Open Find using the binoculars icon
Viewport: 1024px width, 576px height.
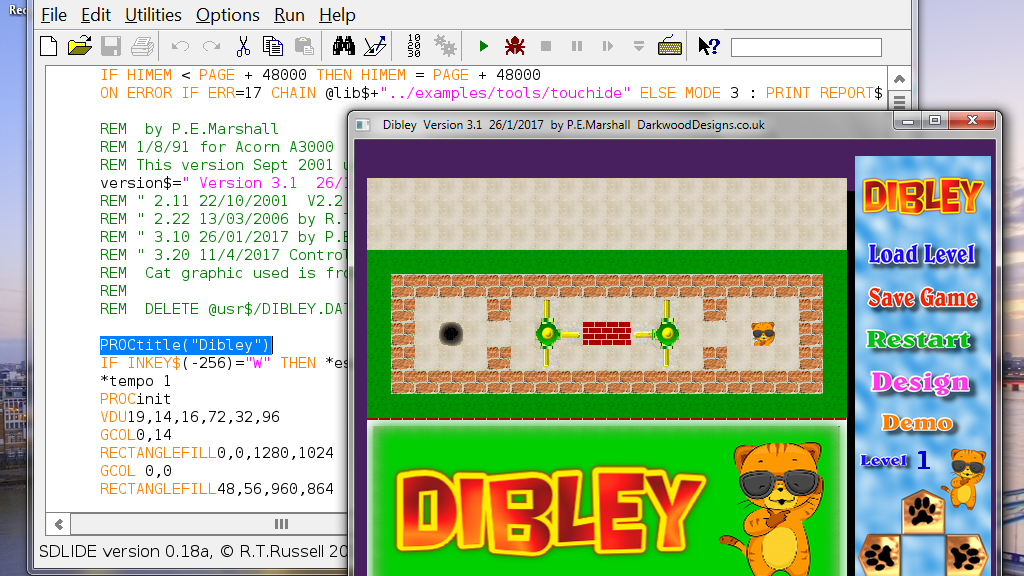(x=344, y=46)
